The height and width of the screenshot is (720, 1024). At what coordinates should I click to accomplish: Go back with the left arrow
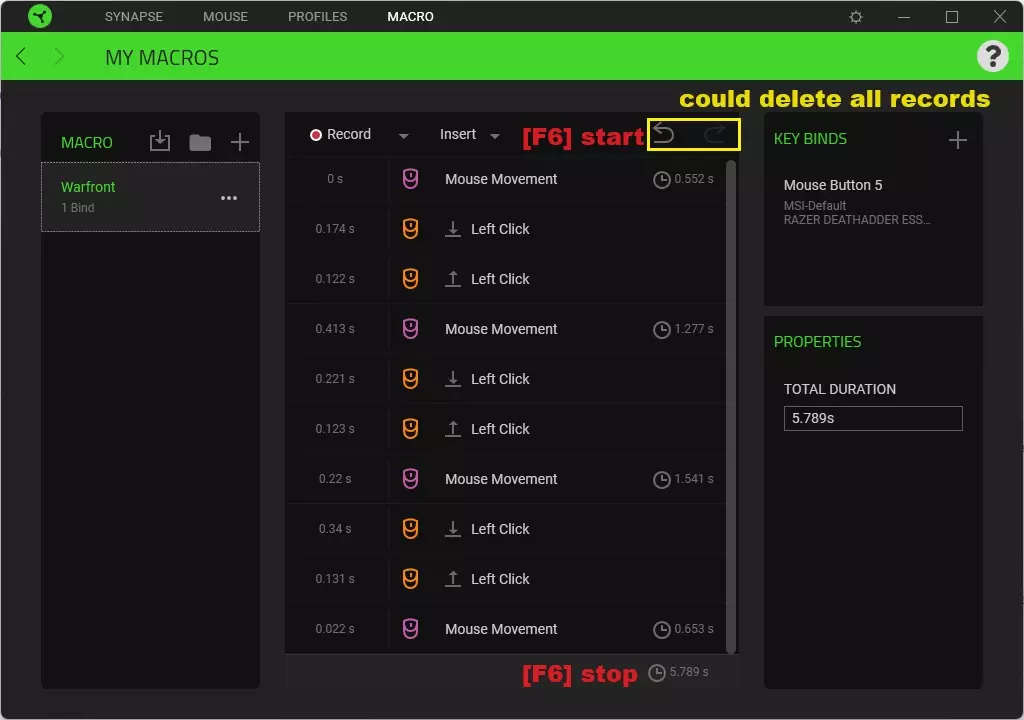21,56
